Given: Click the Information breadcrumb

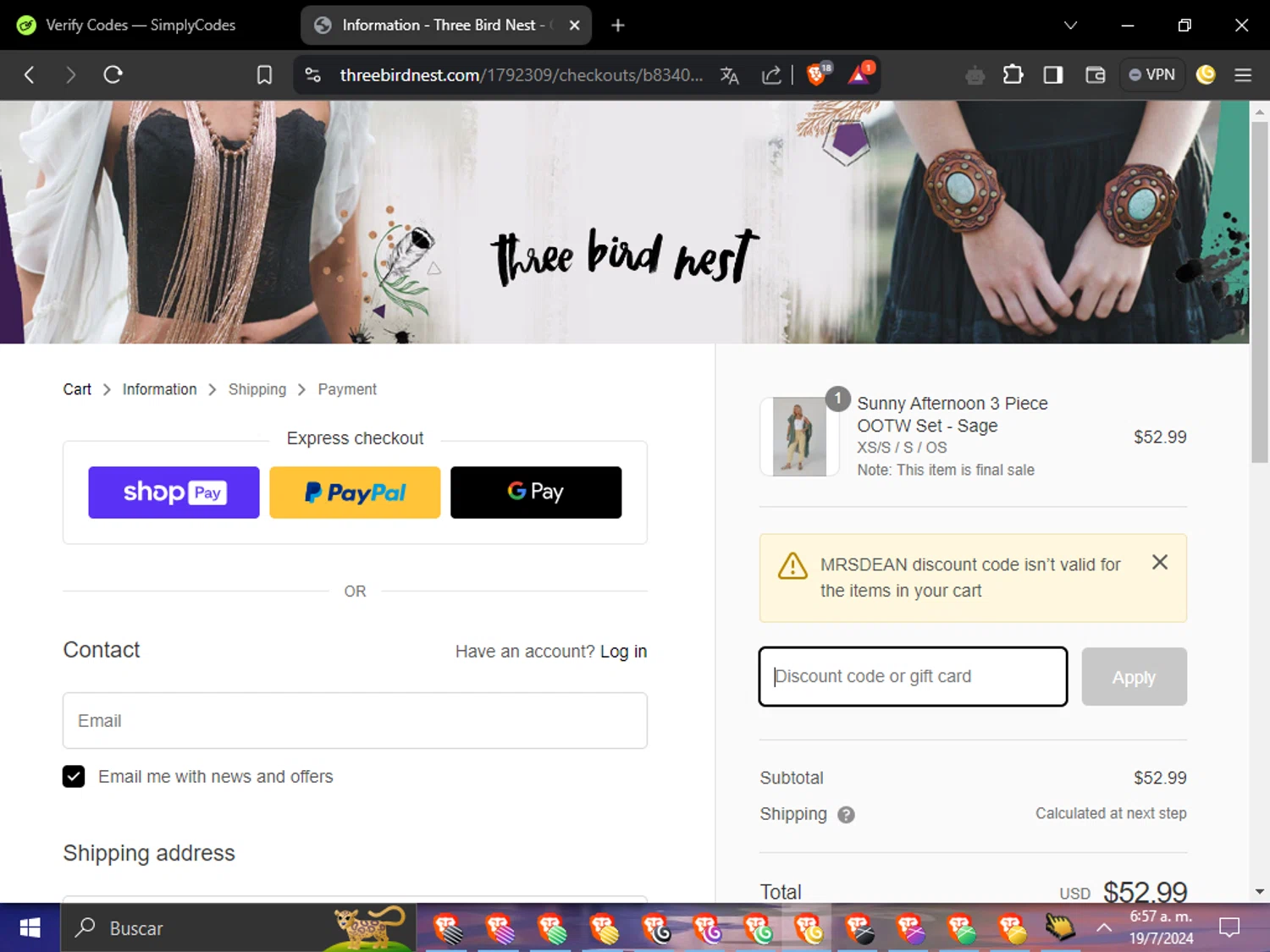Looking at the screenshot, I should point(159,389).
